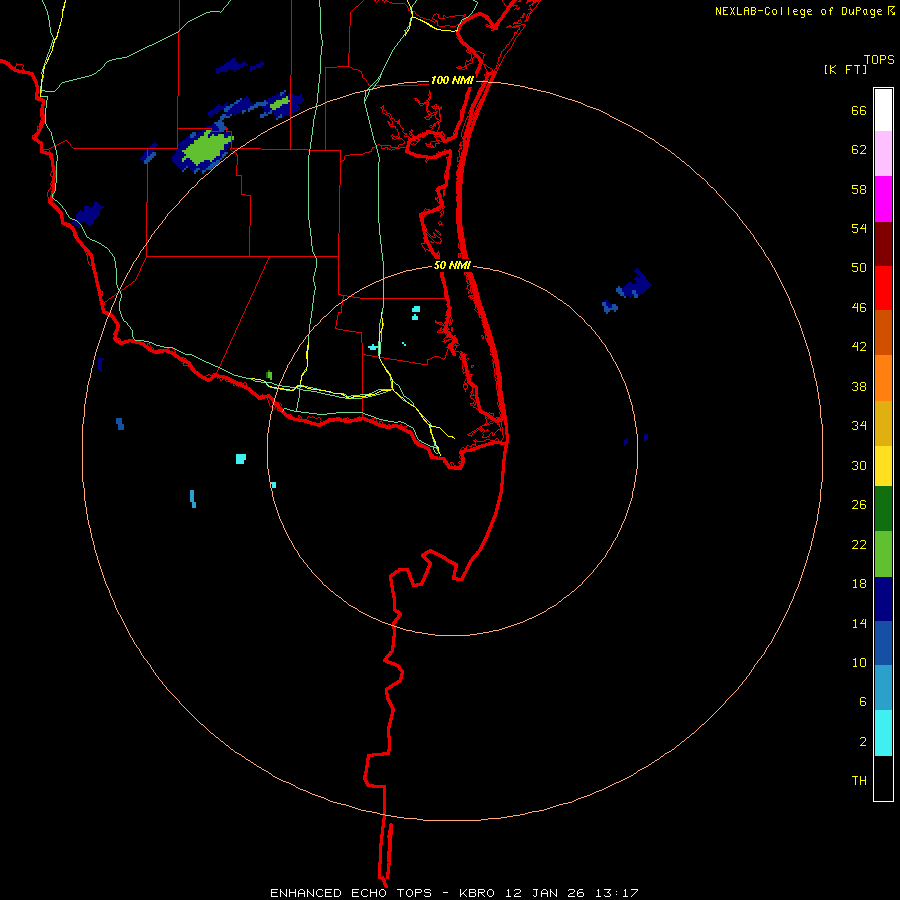Click the "58" legend value
The height and width of the screenshot is (900, 900).
(859, 189)
